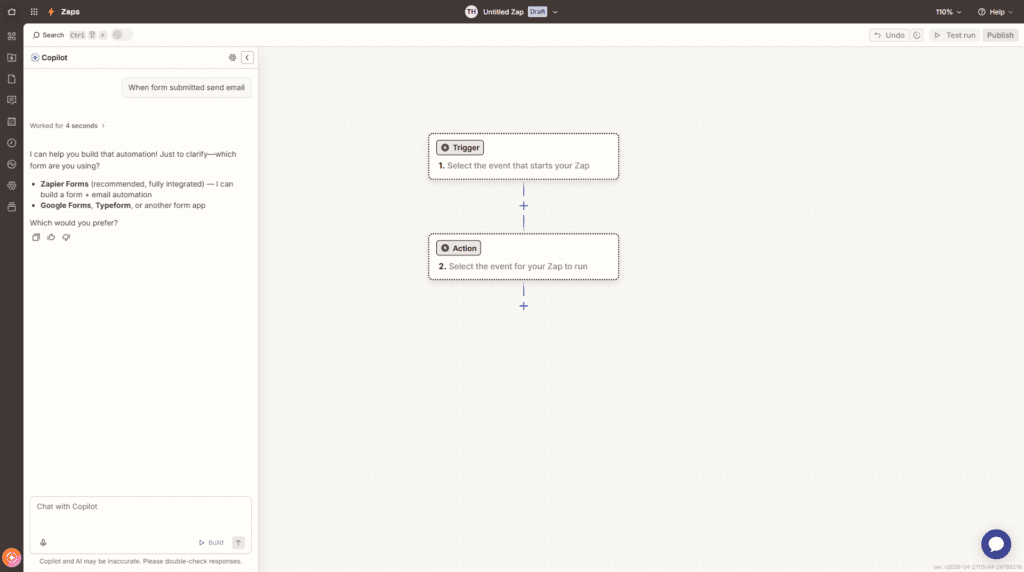
Task: Open the 110% zoom dropdown
Action: [948, 12]
